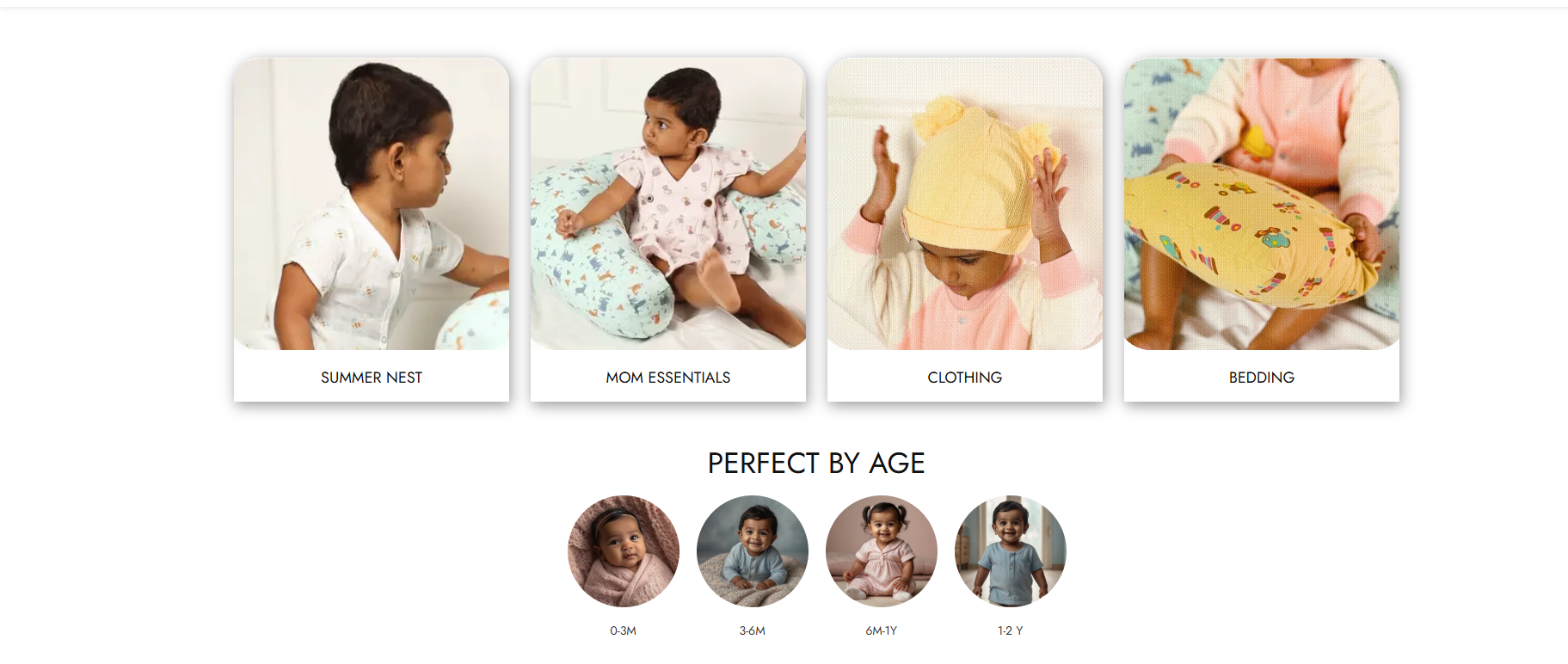This screenshot has width=1568, height=664.
Task: Click the BEDDING text label
Action: click(1262, 378)
